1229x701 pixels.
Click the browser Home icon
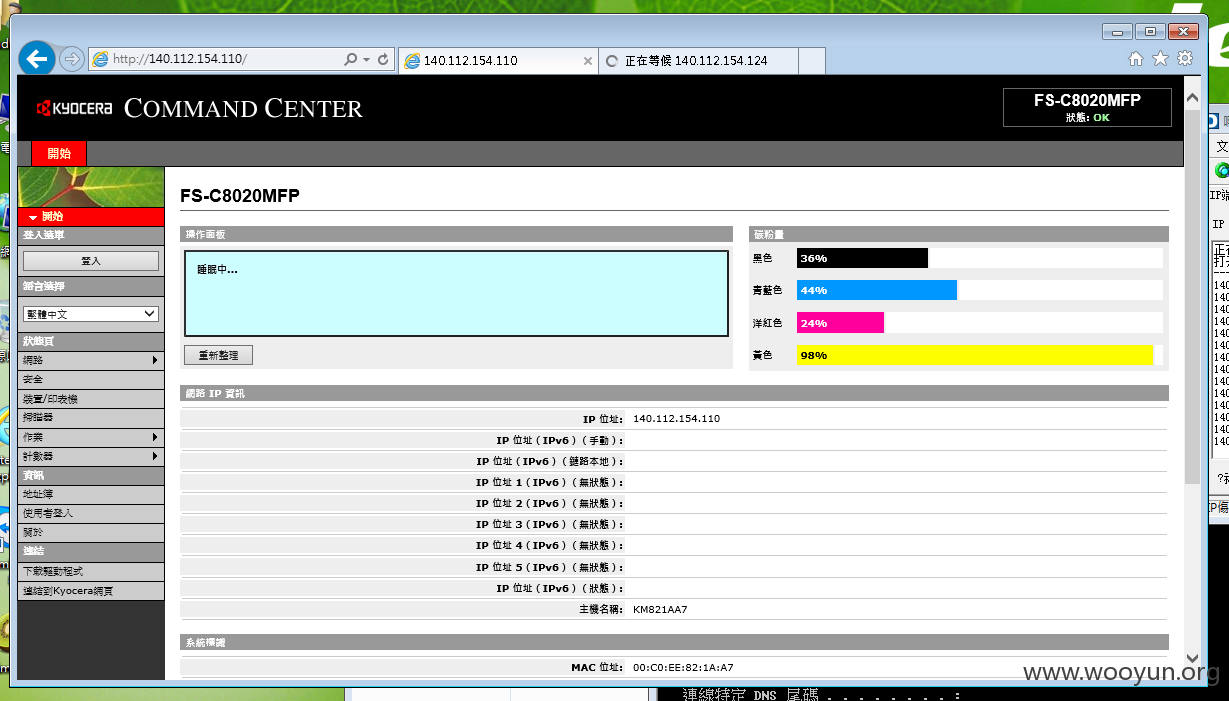pyautogui.click(x=1136, y=59)
